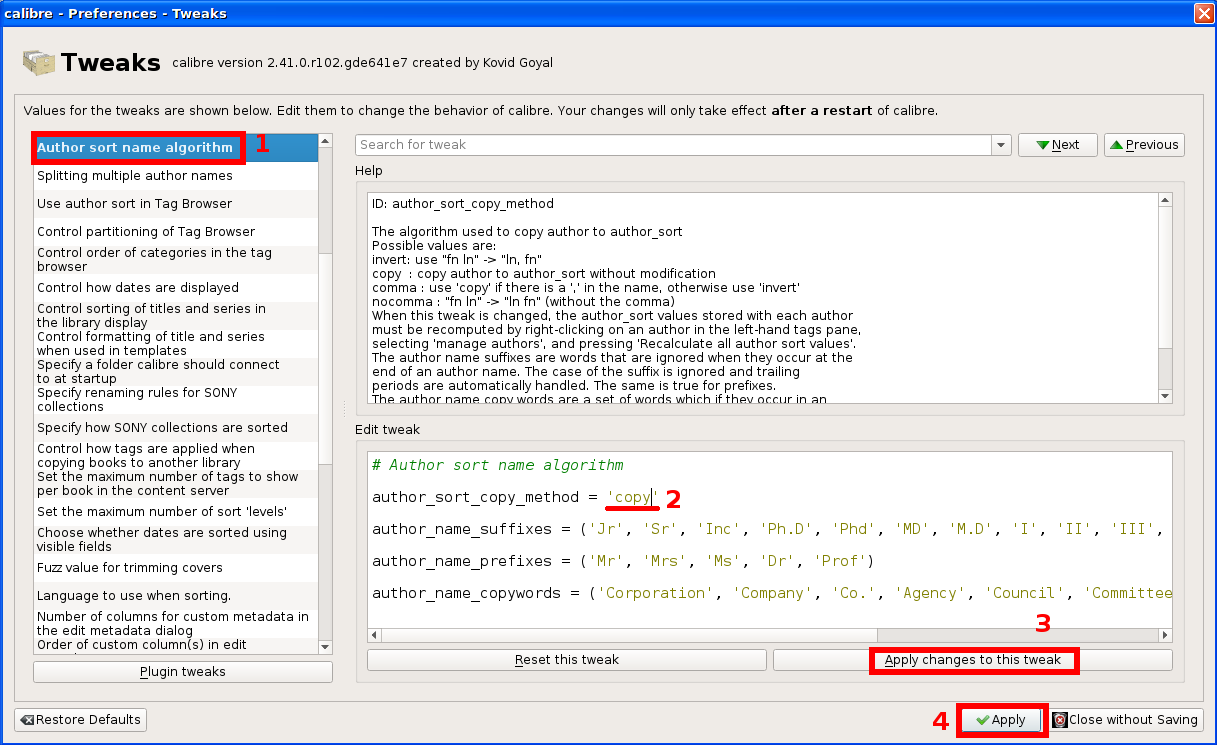Screen dimensions: 1217x745
Task: Select Control how tags are applied tweak
Action: (x=175, y=455)
